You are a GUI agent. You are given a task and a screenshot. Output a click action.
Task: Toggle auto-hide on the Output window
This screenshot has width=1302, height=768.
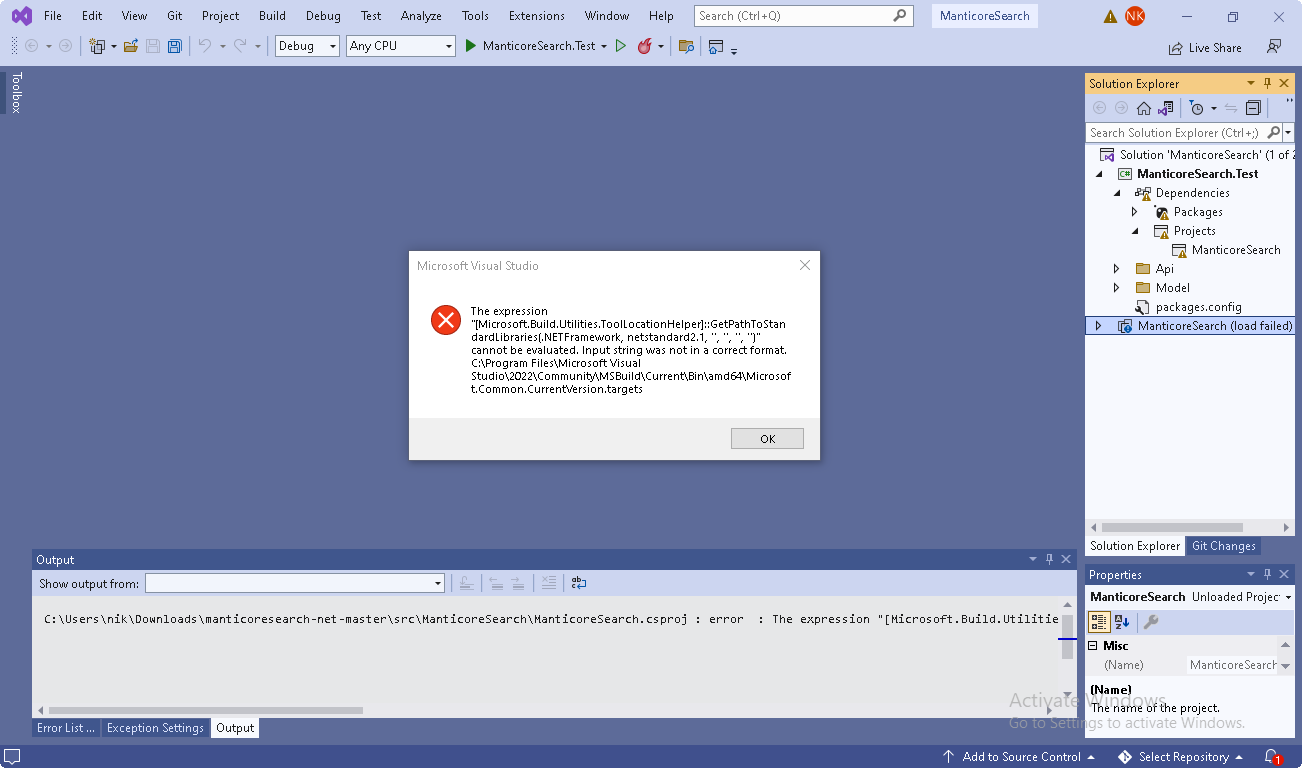(x=1049, y=559)
